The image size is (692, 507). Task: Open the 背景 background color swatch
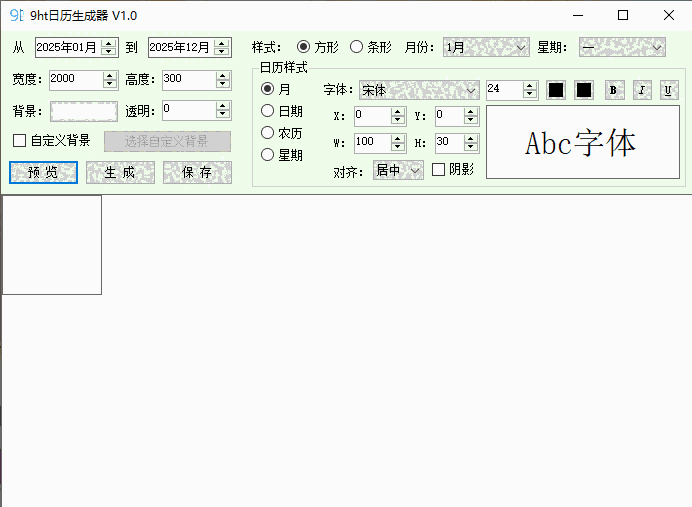pyautogui.click(x=84, y=111)
